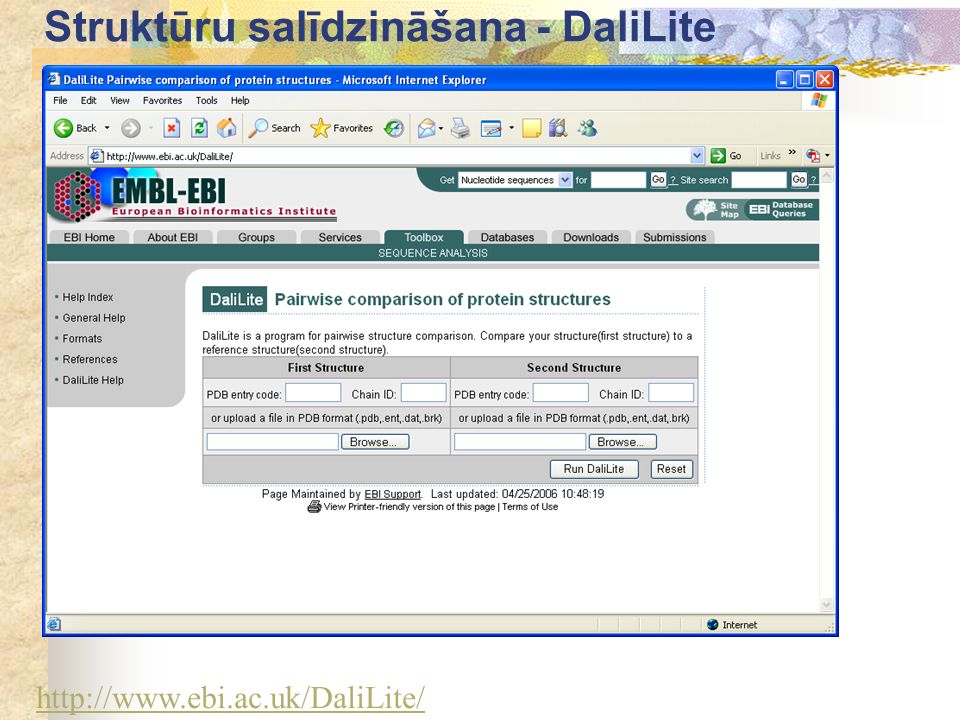Open the EBI Support link

[x=392, y=494]
